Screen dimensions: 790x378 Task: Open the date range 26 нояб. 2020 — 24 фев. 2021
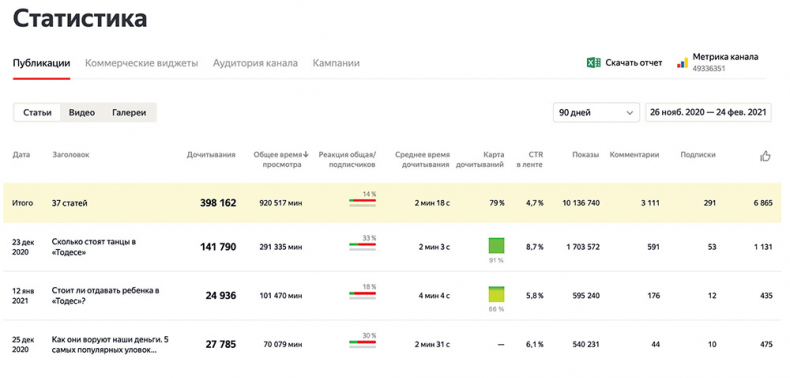point(708,112)
